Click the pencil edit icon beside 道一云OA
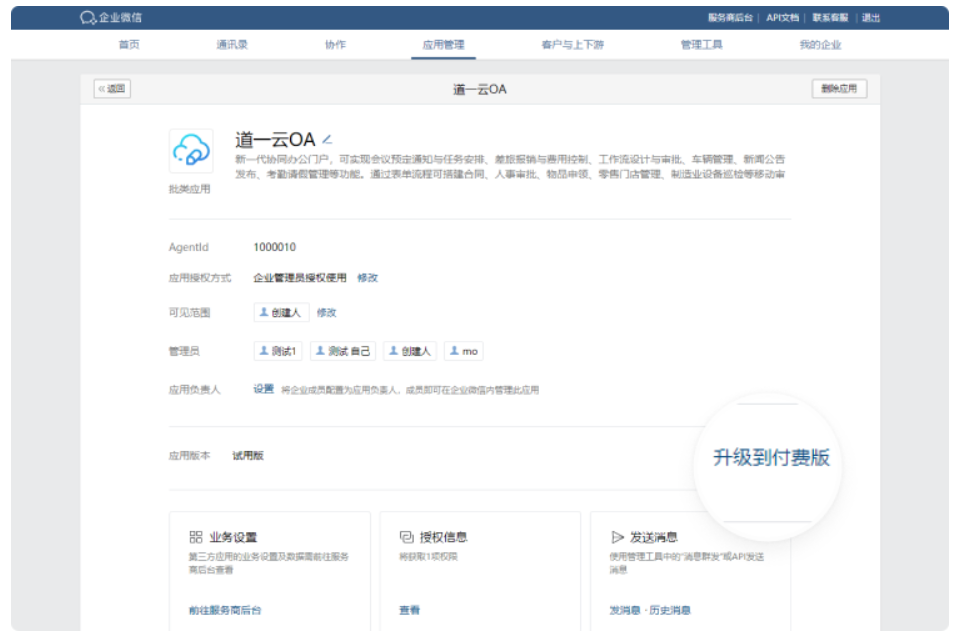Viewport: 960px width, 641px height. point(328,140)
